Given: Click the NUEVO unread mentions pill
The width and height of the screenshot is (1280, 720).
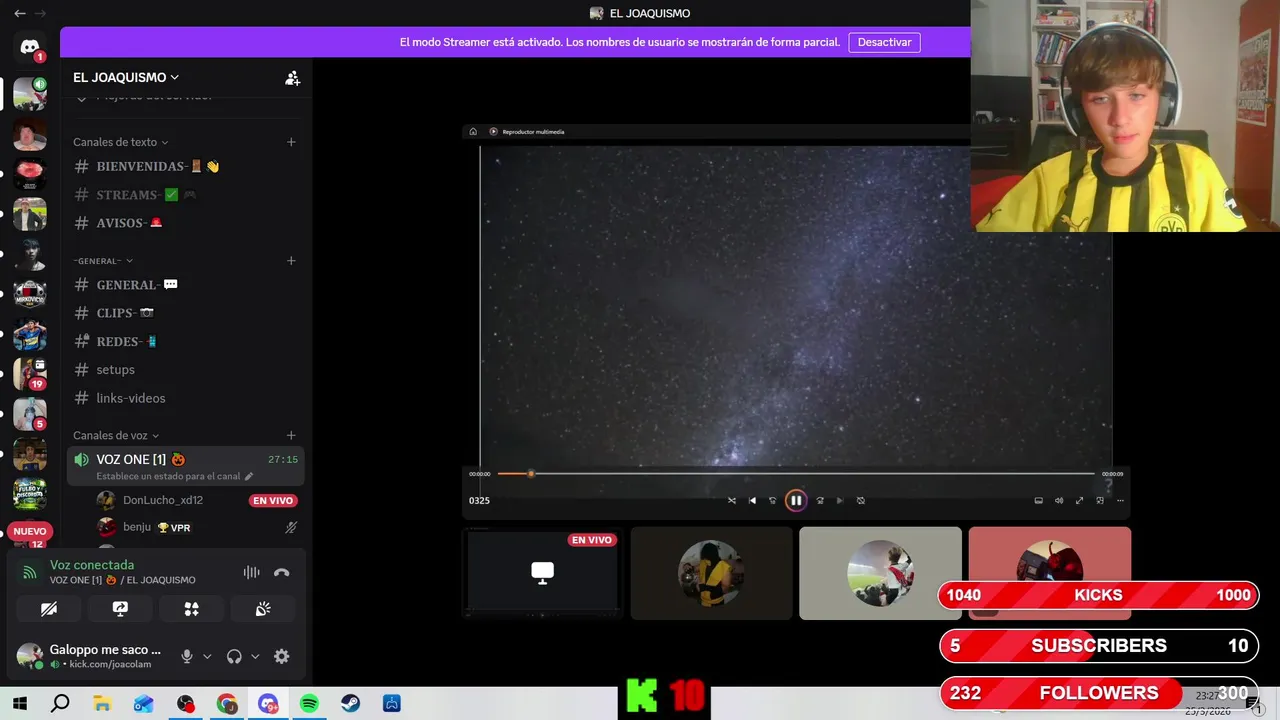Looking at the screenshot, I should coord(30,532).
